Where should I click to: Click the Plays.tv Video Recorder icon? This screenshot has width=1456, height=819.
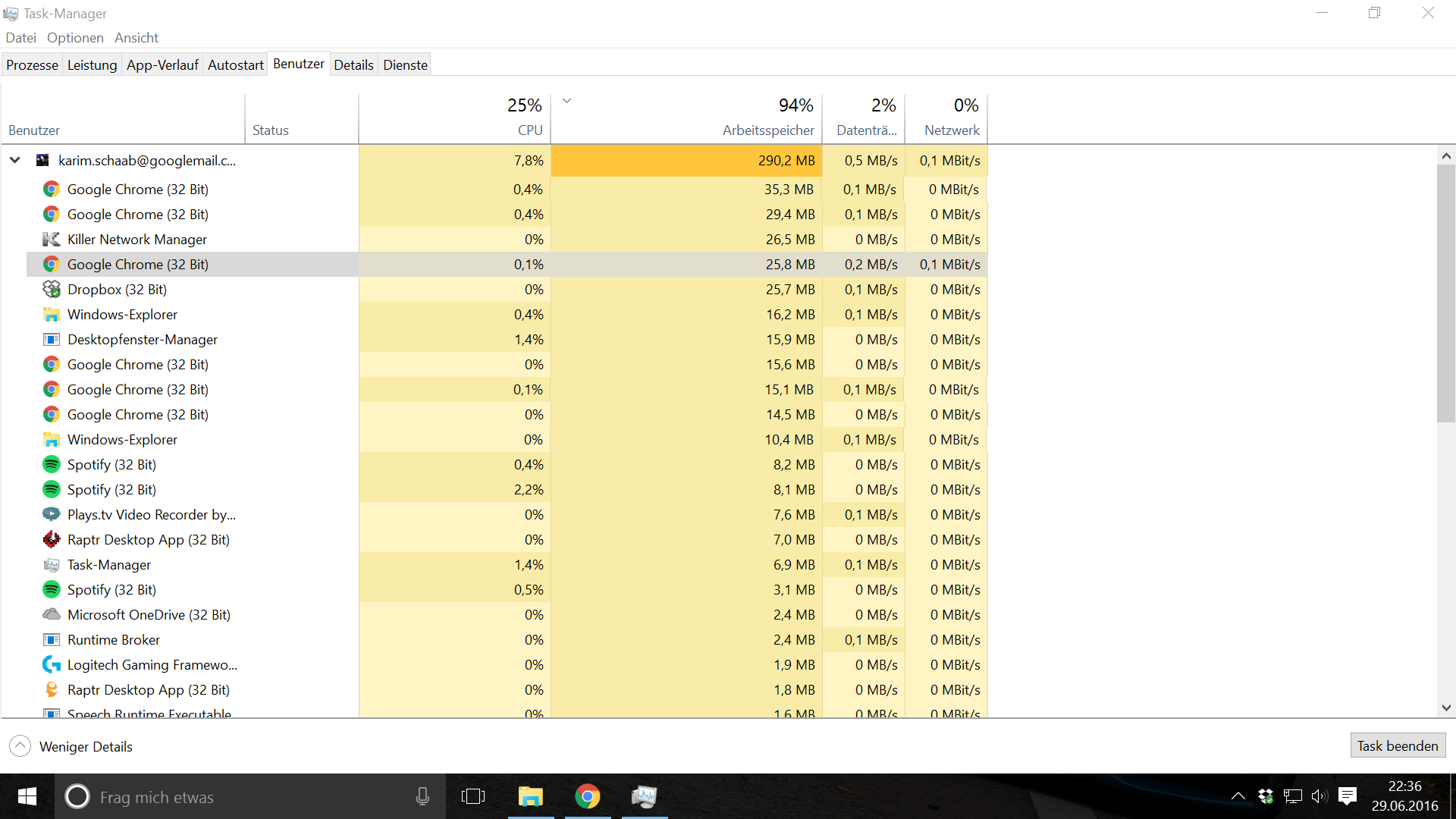[x=52, y=515]
